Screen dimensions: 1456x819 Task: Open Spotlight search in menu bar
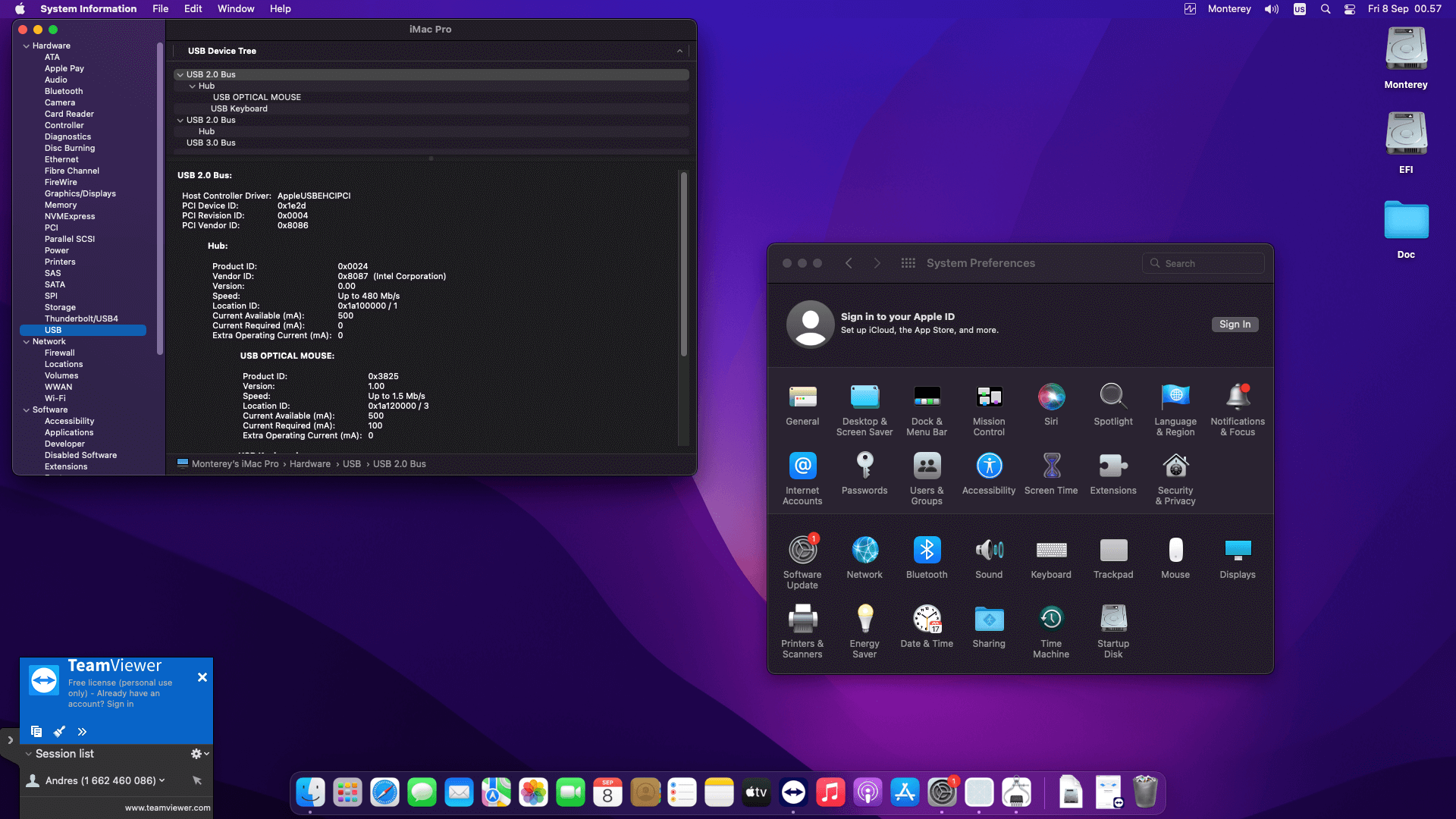(1326, 9)
